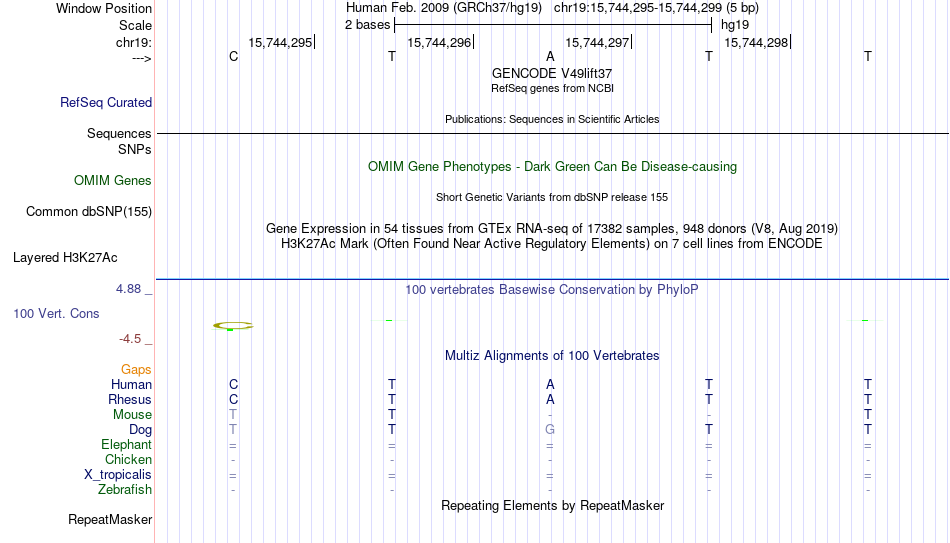Open the OMIM Genes track label
The width and height of the screenshot is (950, 543).
coord(113,181)
